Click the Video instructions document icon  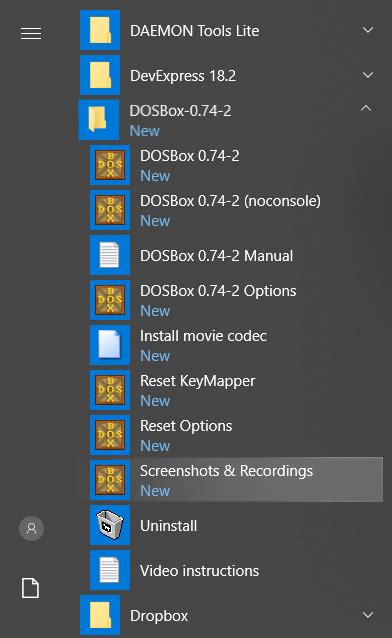tap(110, 570)
